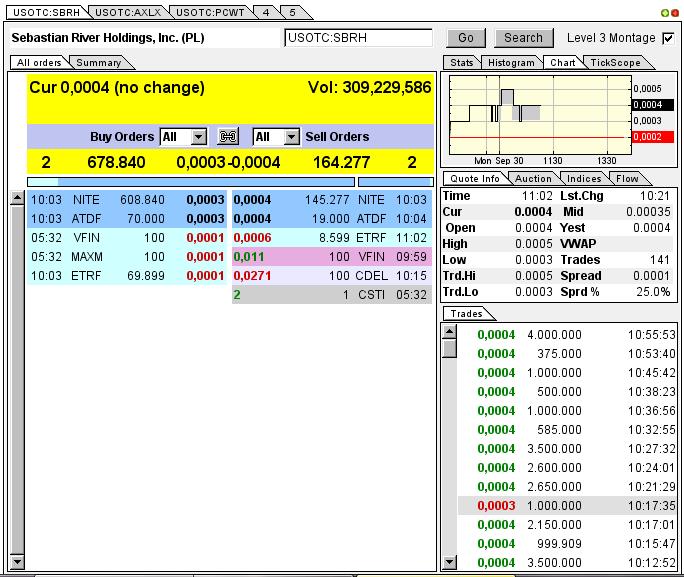Click the black 0,0004 price marker on chart
This screenshot has width=684, height=577.
[653, 105]
